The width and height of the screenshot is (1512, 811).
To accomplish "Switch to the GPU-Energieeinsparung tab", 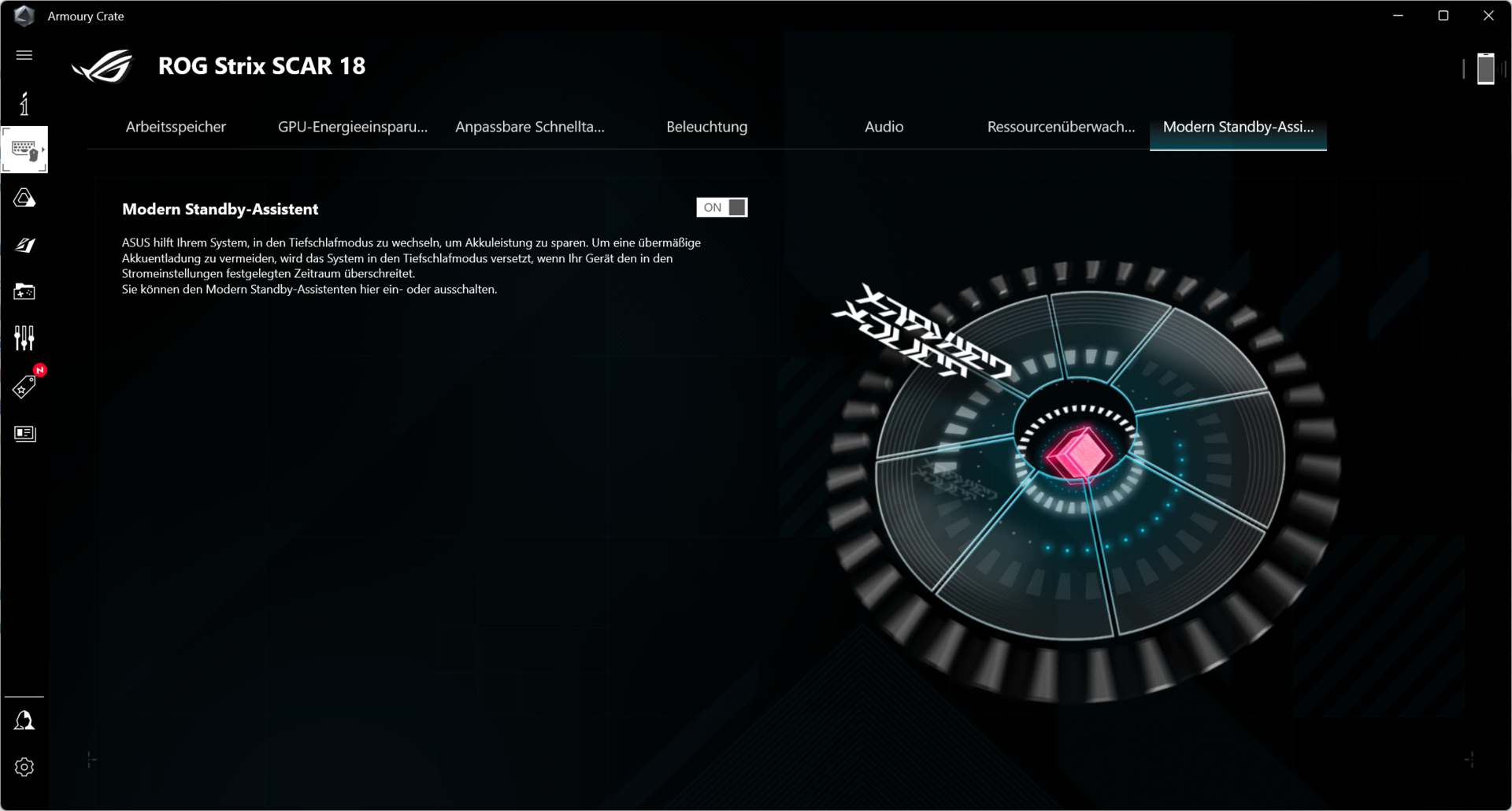I will [x=352, y=127].
